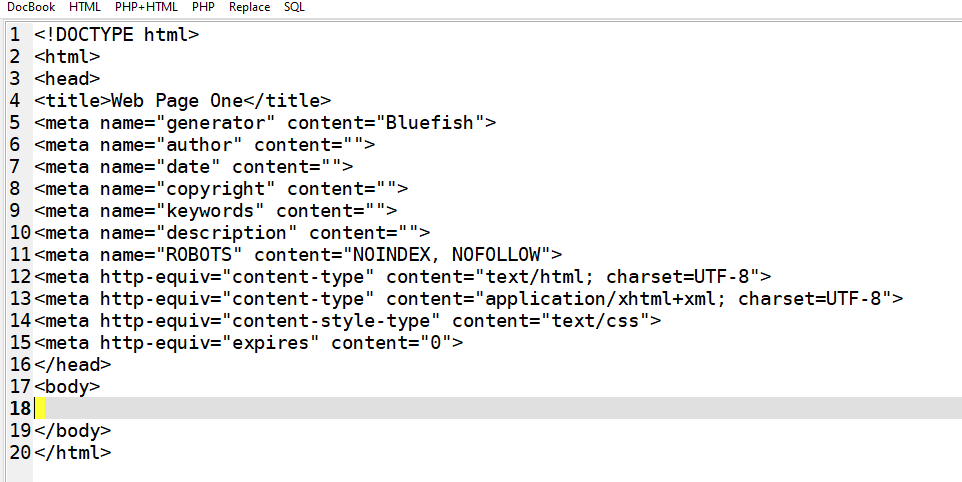Click the closing </head> tag
962x482 pixels.
coord(72,365)
